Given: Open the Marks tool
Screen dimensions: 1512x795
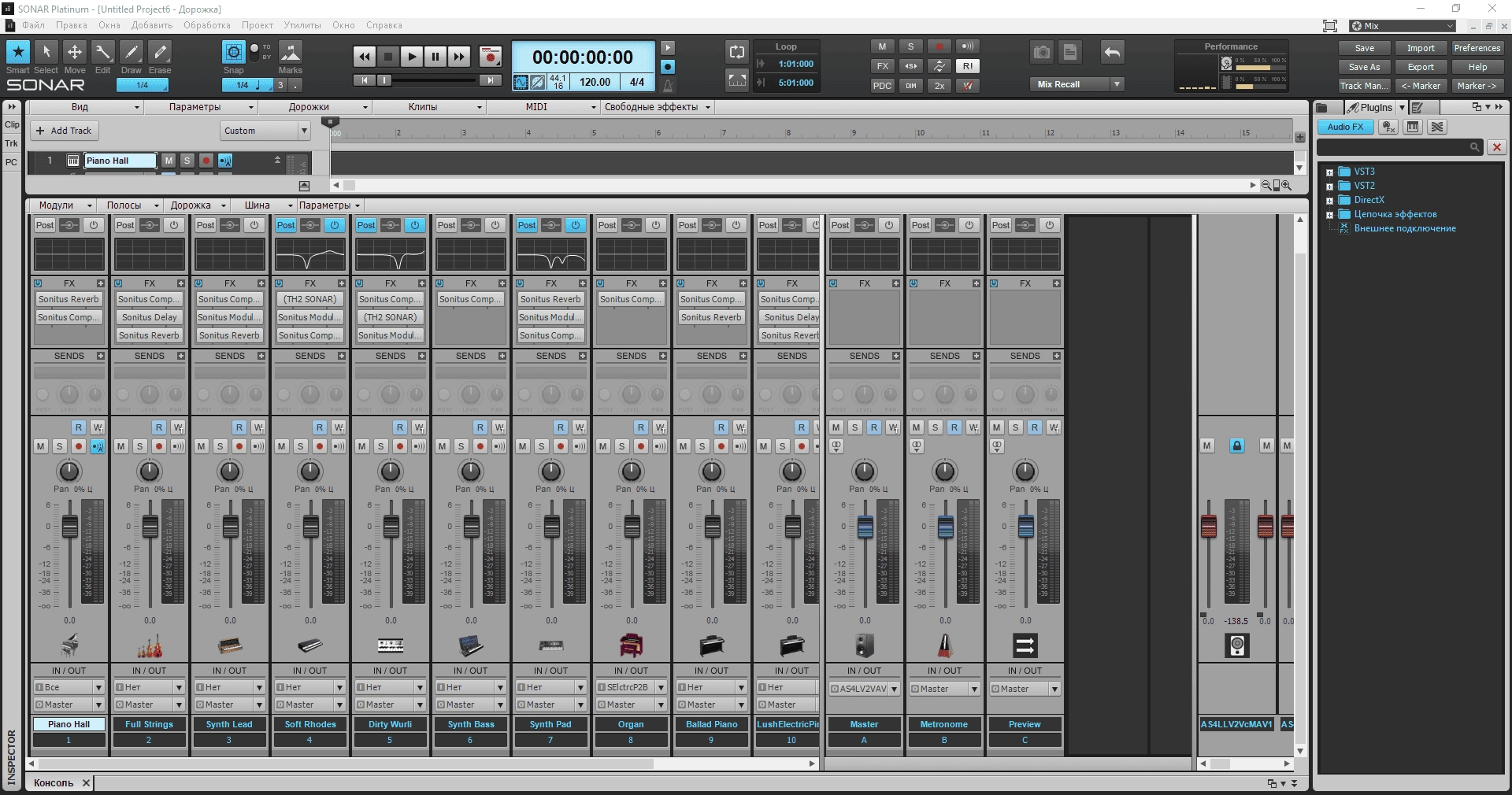Looking at the screenshot, I should pos(290,52).
